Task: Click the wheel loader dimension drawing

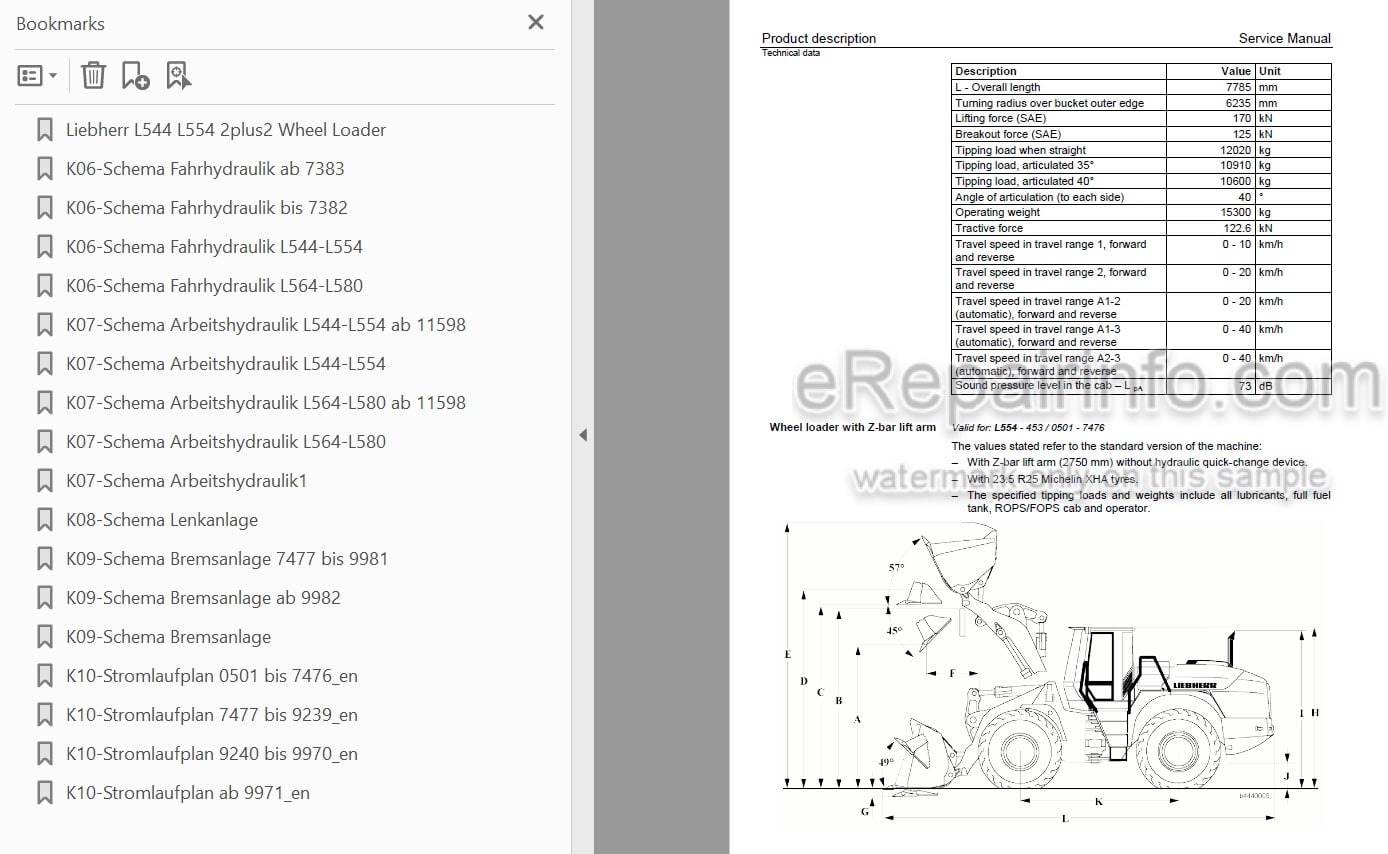Action: coord(1052,672)
